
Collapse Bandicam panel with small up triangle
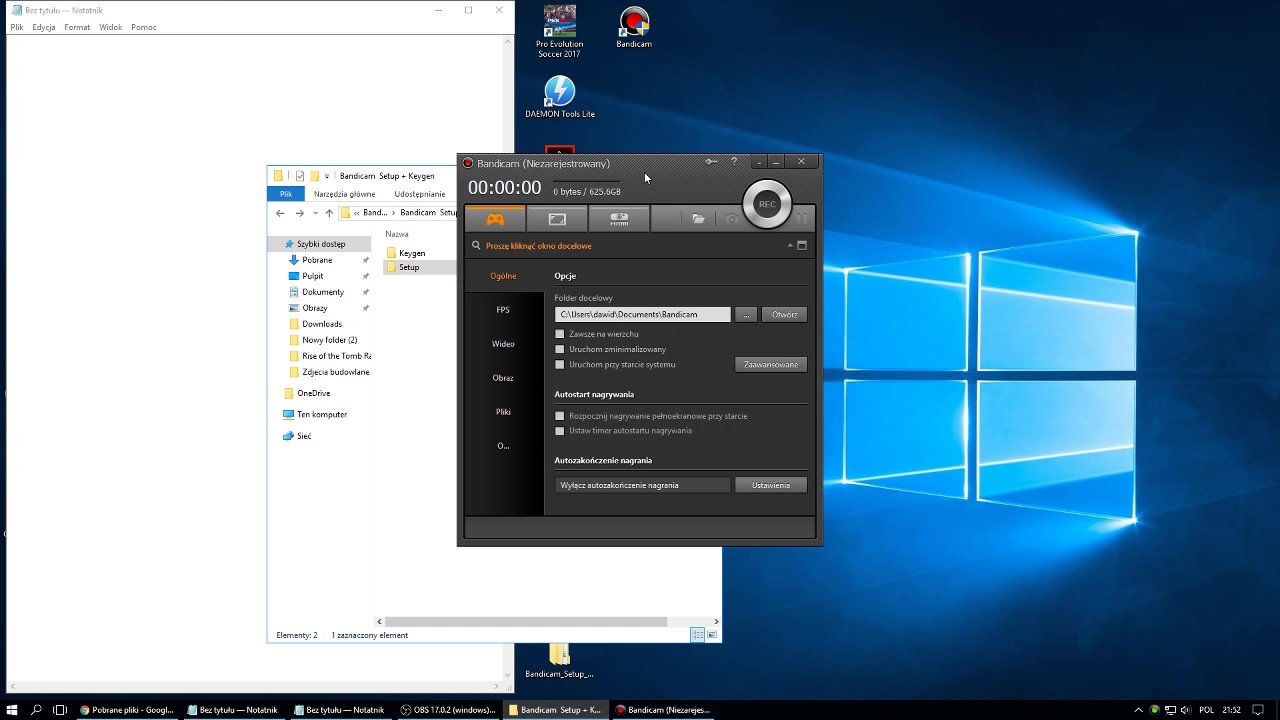point(790,245)
